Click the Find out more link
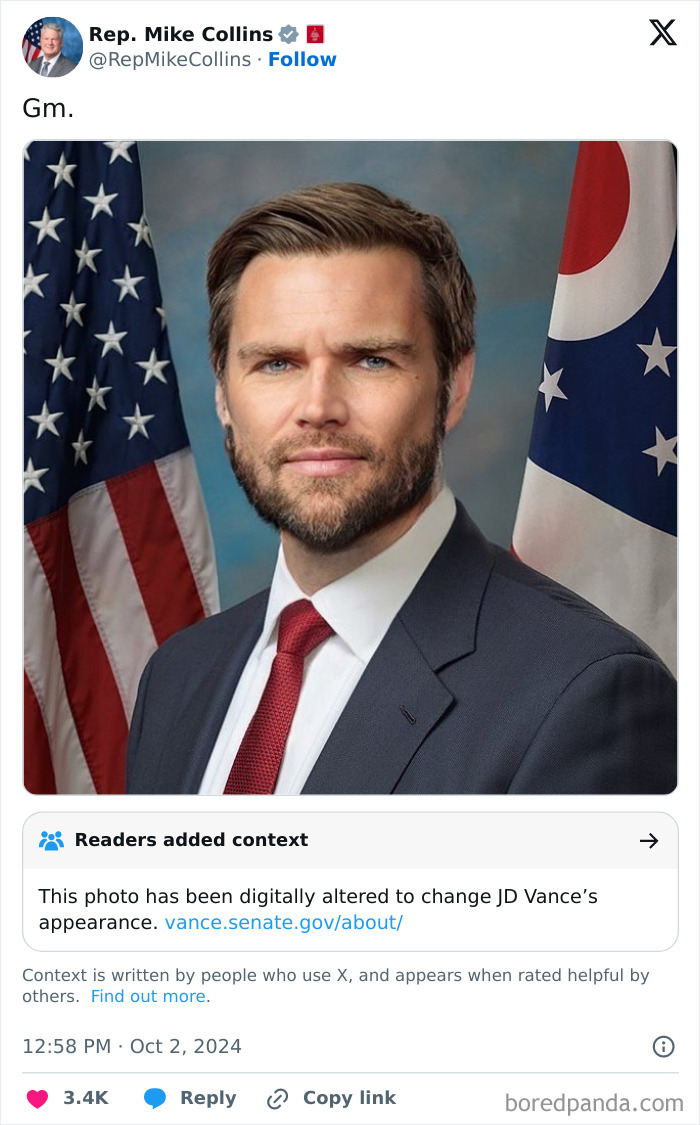Image resolution: width=700 pixels, height=1125 pixels. pyautogui.click(x=148, y=996)
